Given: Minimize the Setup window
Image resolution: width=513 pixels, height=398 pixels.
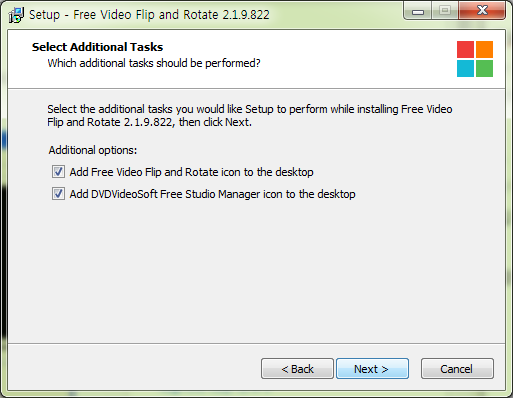Looking at the screenshot, I should (418, 11).
